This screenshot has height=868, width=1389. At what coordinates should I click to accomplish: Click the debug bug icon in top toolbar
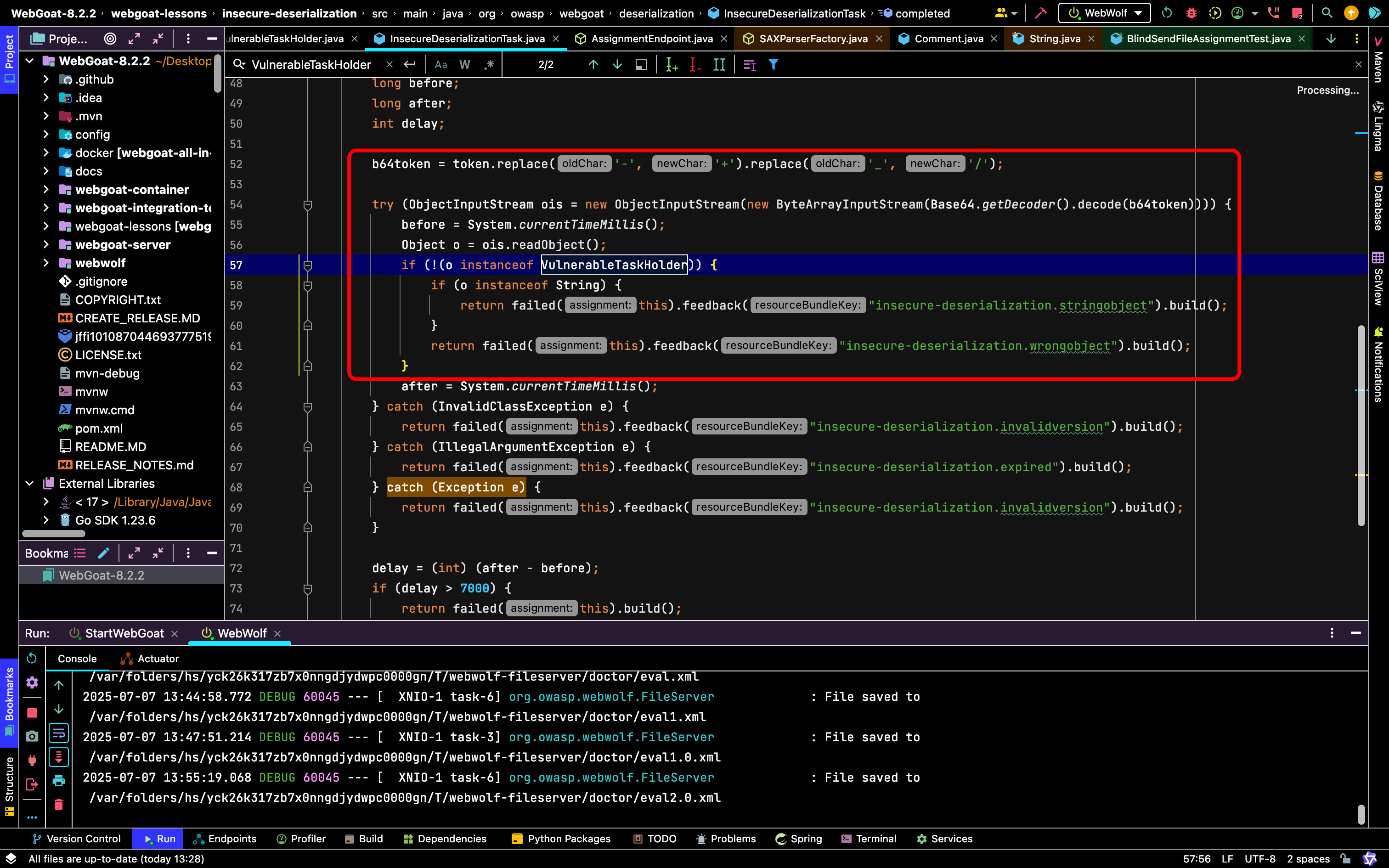click(1191, 13)
